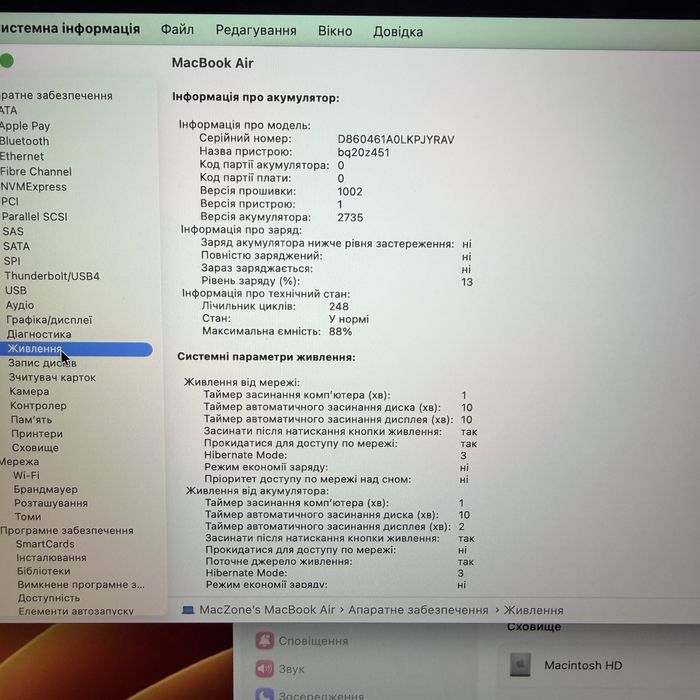Open the Системна інформація app menu
This screenshot has height=700, width=700.
point(70,29)
